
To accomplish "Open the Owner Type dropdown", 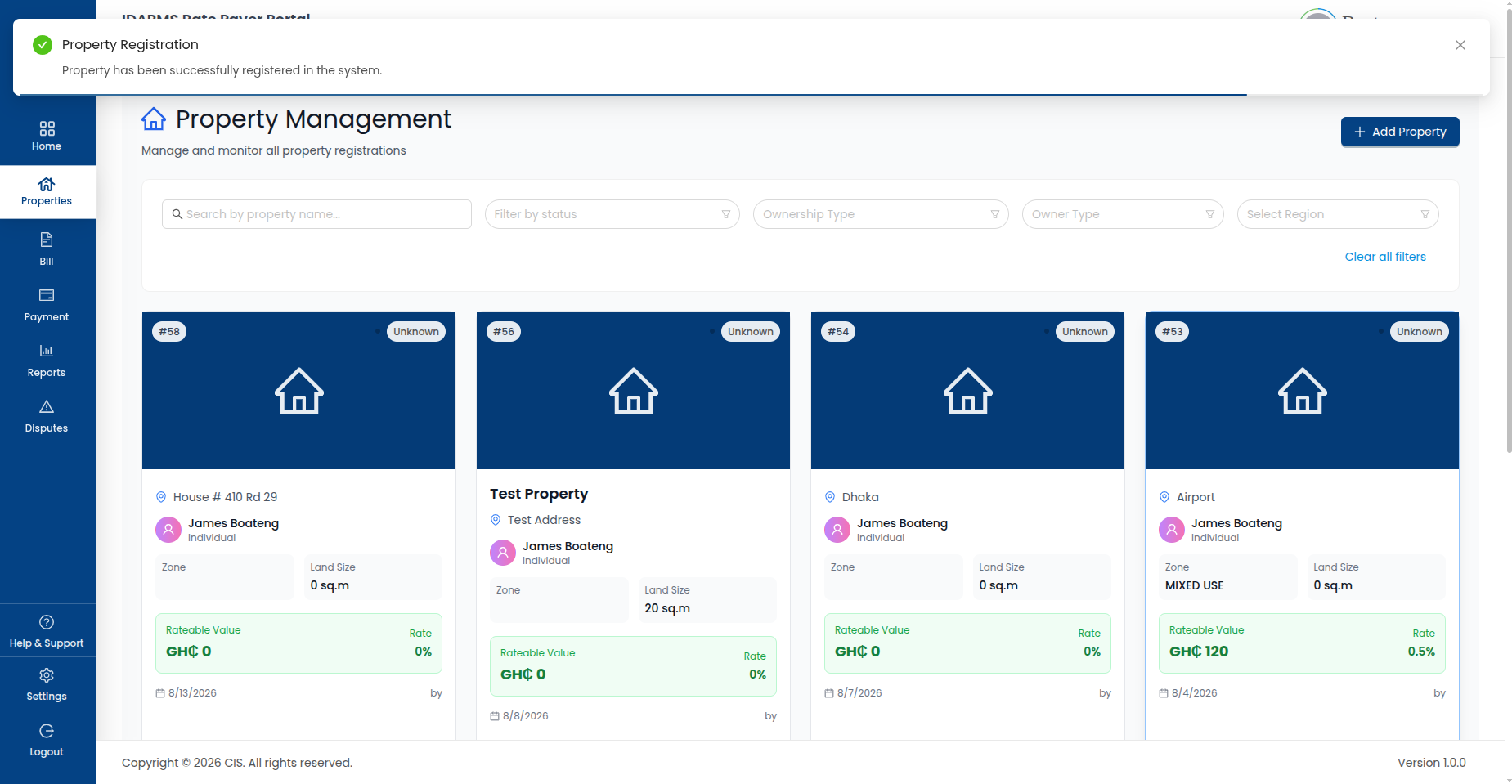I will click(x=1123, y=214).
